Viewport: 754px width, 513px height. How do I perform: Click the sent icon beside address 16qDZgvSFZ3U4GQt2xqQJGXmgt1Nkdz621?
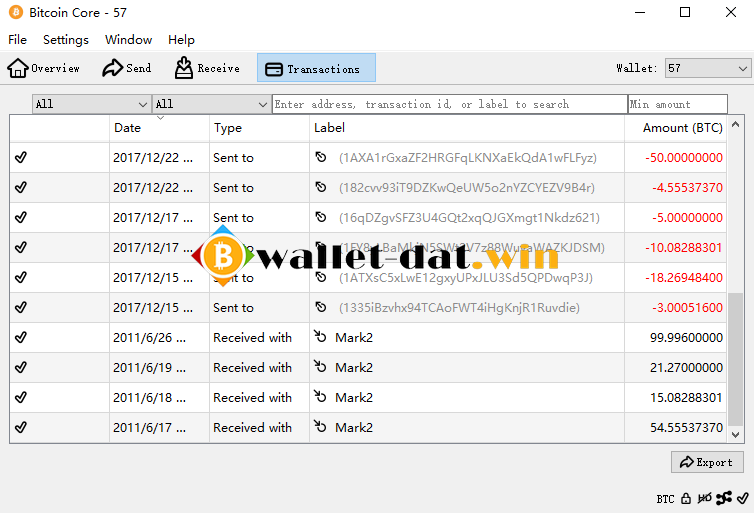[x=321, y=217]
